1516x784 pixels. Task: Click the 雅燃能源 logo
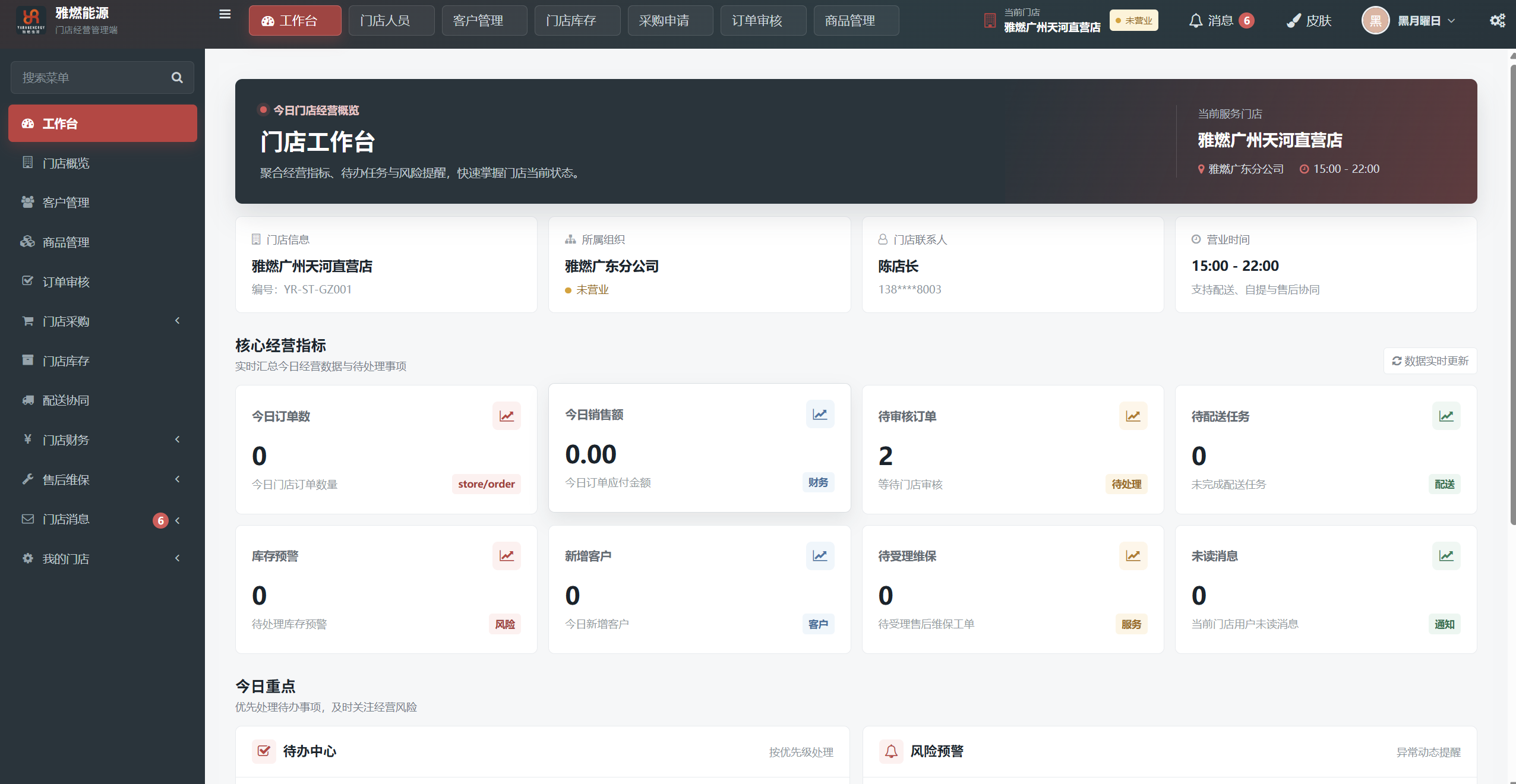coord(31,21)
